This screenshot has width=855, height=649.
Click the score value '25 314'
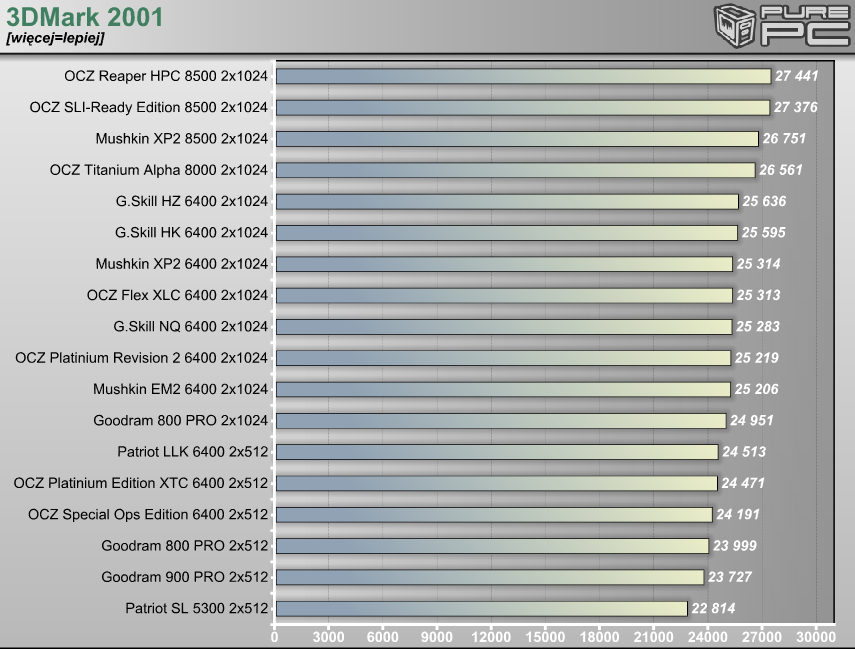758,264
